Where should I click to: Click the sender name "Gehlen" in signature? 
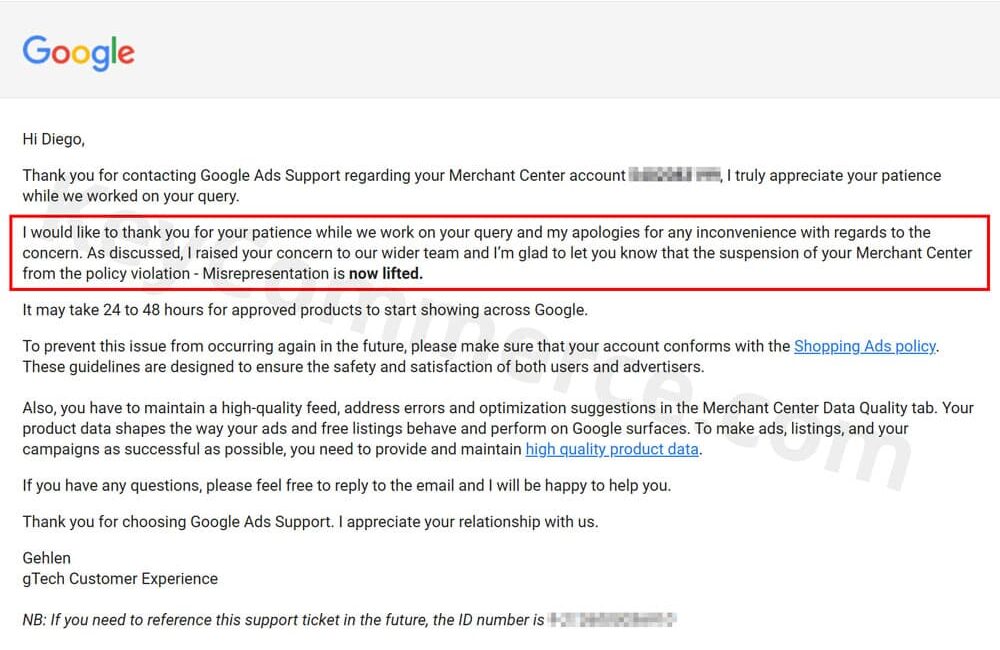[x=47, y=558]
